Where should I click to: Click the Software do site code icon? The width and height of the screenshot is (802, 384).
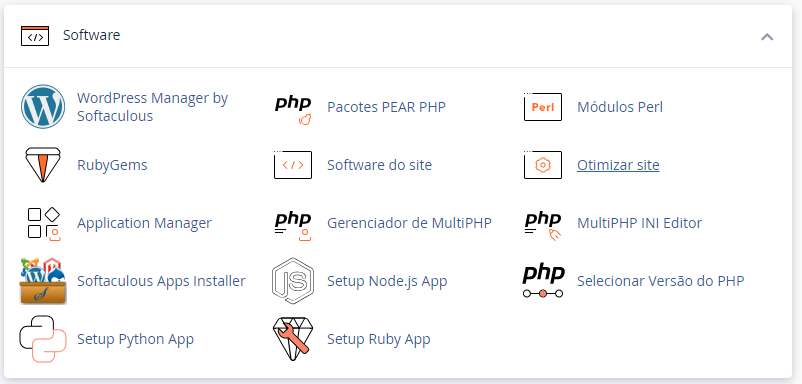293,165
